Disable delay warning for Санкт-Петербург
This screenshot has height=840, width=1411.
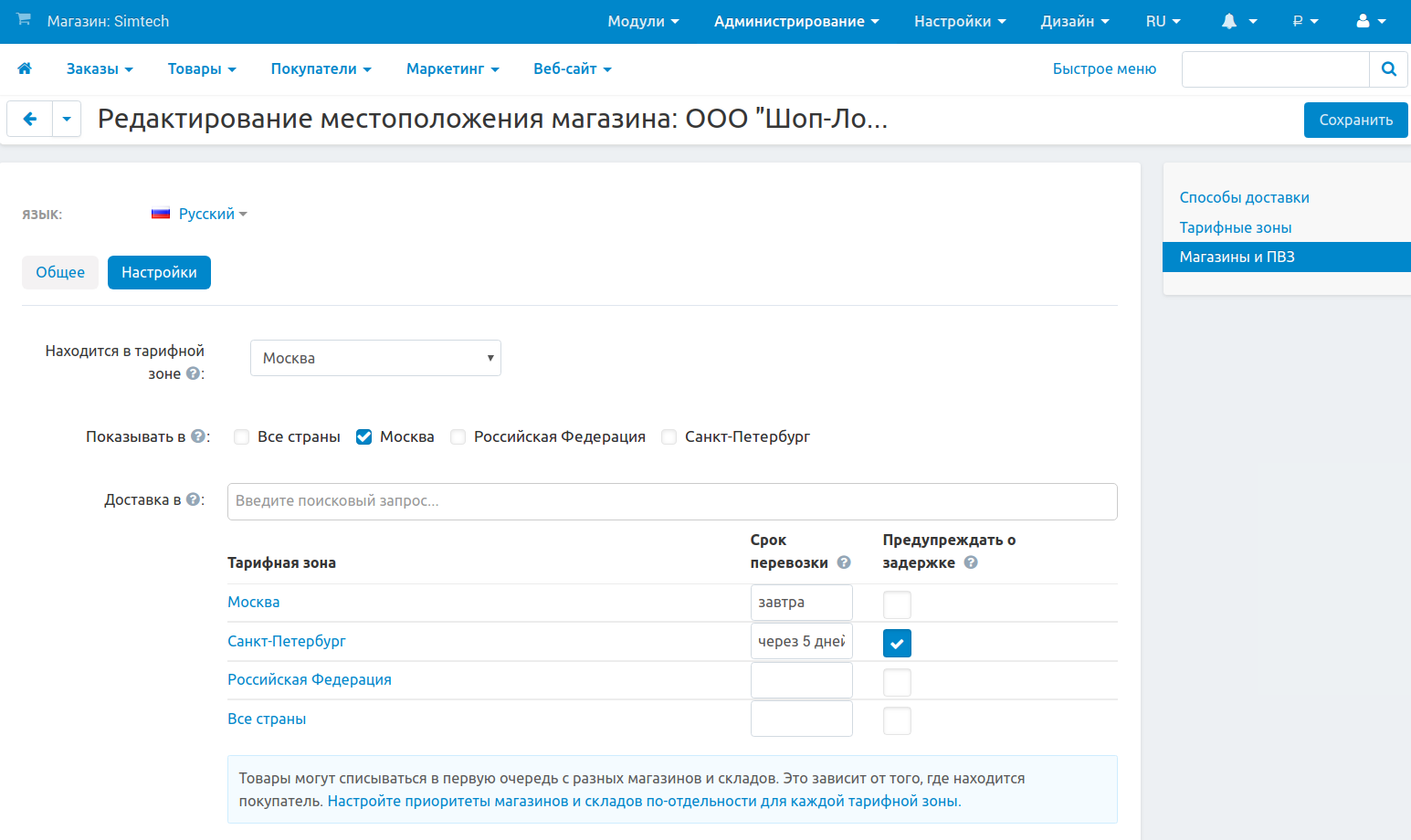pyautogui.click(x=897, y=643)
